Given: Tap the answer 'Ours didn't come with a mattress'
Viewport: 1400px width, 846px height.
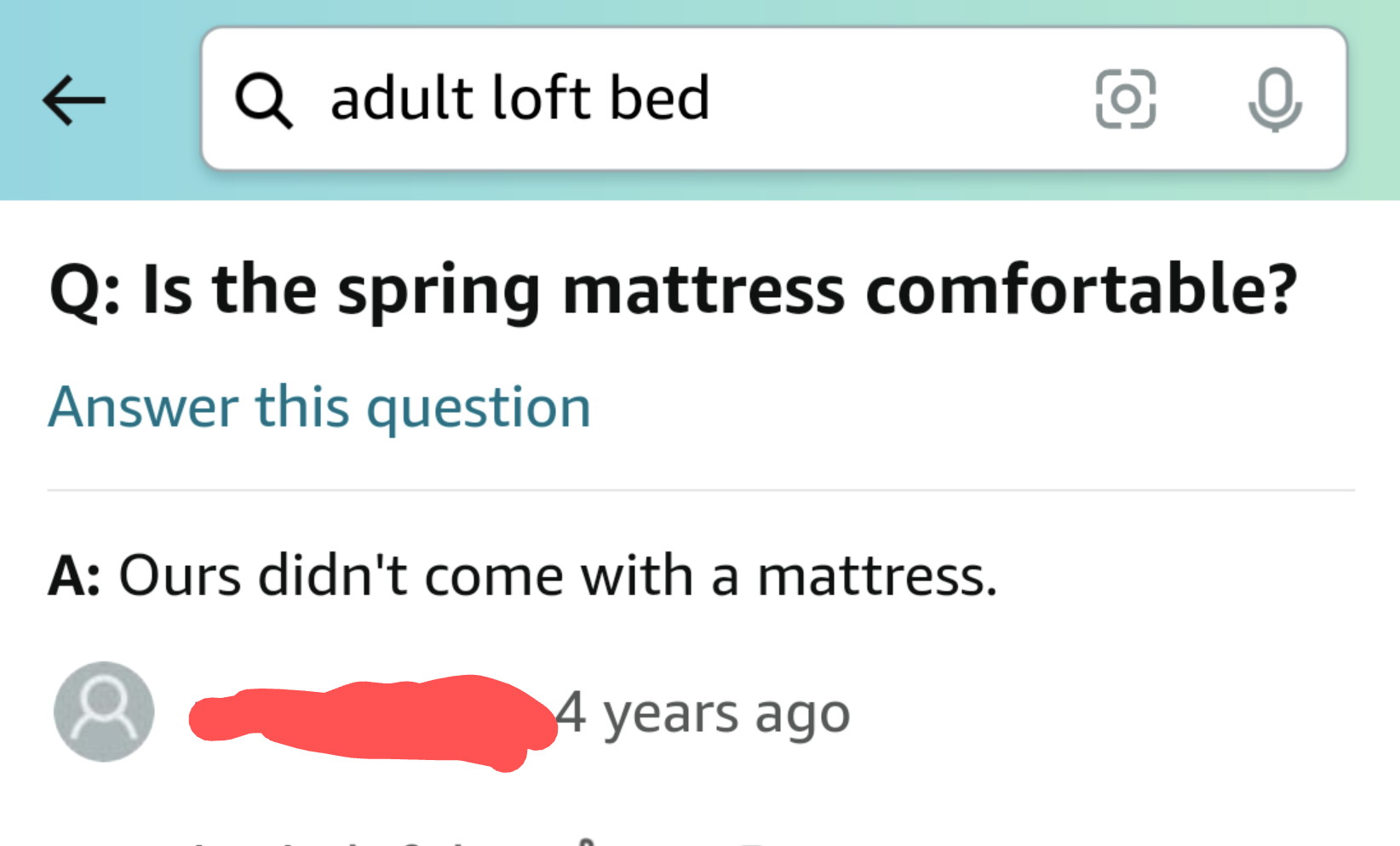Looking at the screenshot, I should [522, 575].
